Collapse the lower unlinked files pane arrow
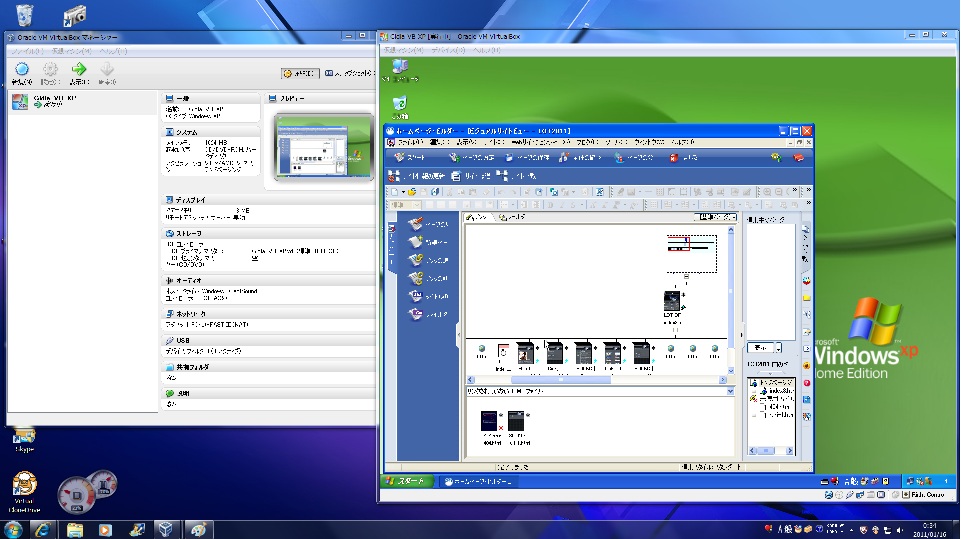The width and height of the screenshot is (961, 539). 729,391
